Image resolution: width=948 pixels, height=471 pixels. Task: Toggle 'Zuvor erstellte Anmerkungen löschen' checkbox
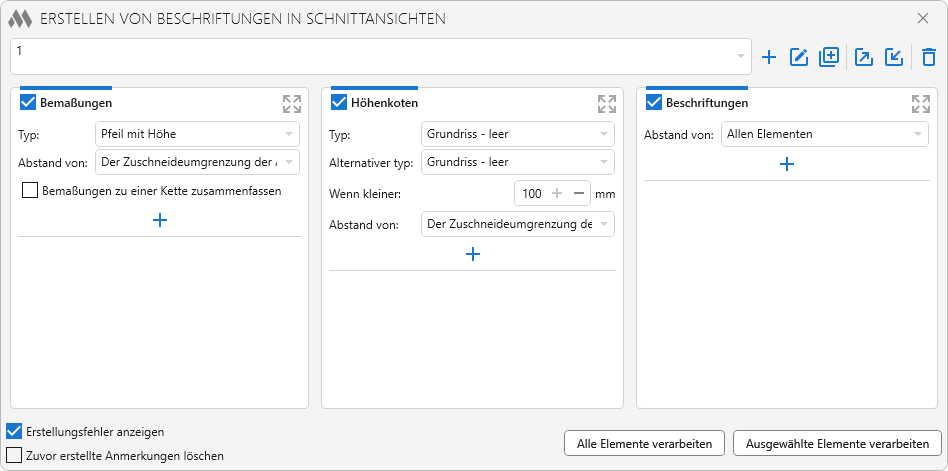coord(14,455)
